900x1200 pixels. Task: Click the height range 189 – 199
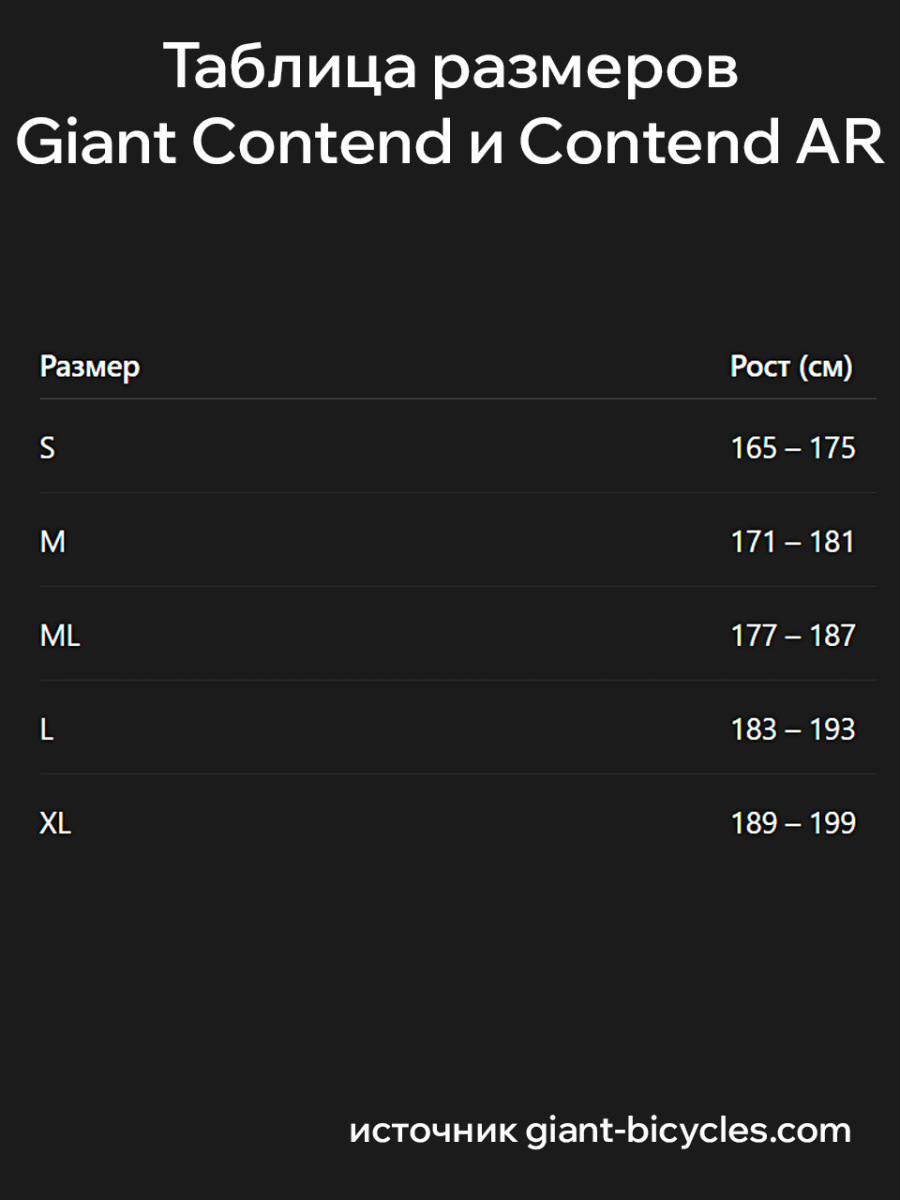793,824
